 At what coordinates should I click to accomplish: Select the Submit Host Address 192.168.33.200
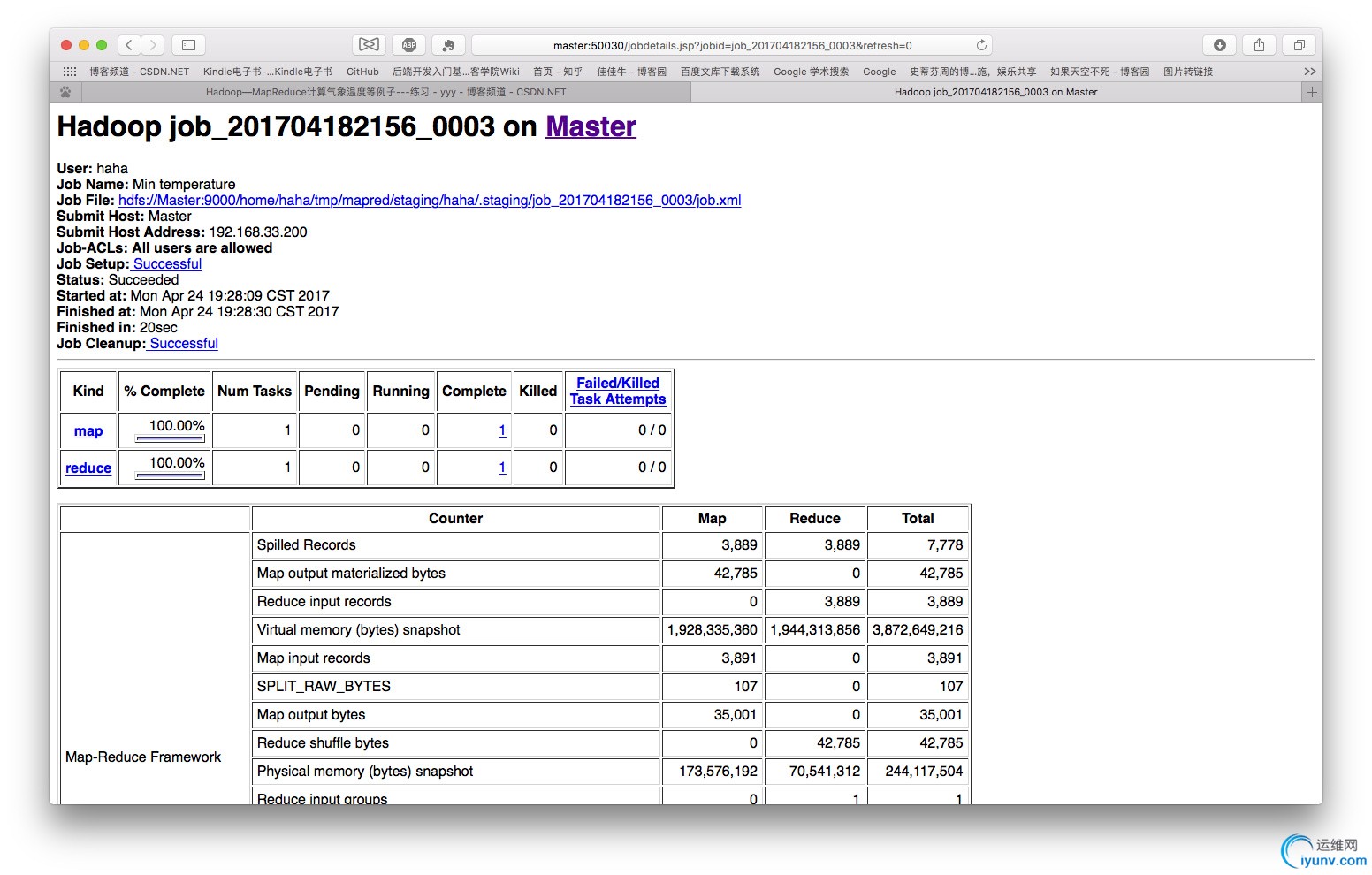[x=258, y=232]
